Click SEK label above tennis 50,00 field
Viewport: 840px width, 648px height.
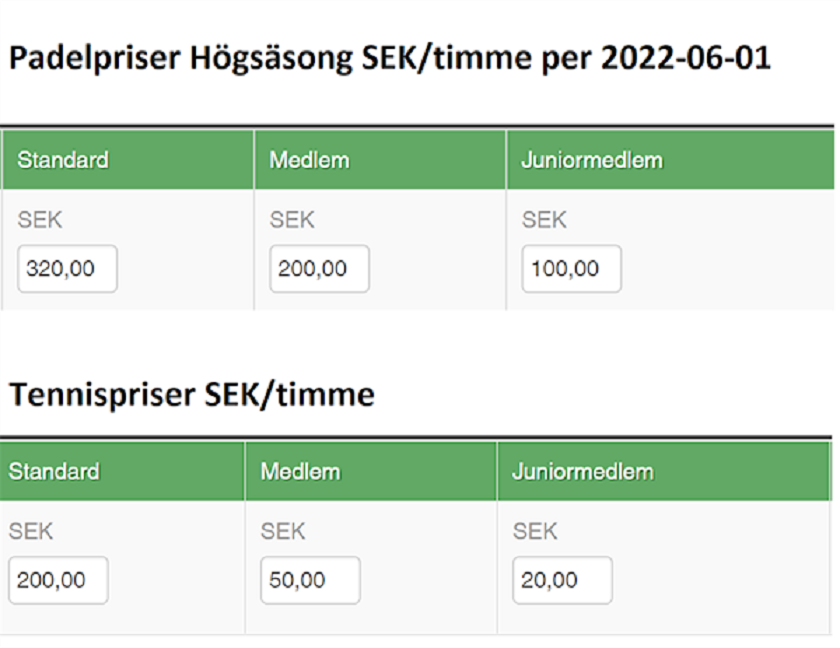pos(283,532)
